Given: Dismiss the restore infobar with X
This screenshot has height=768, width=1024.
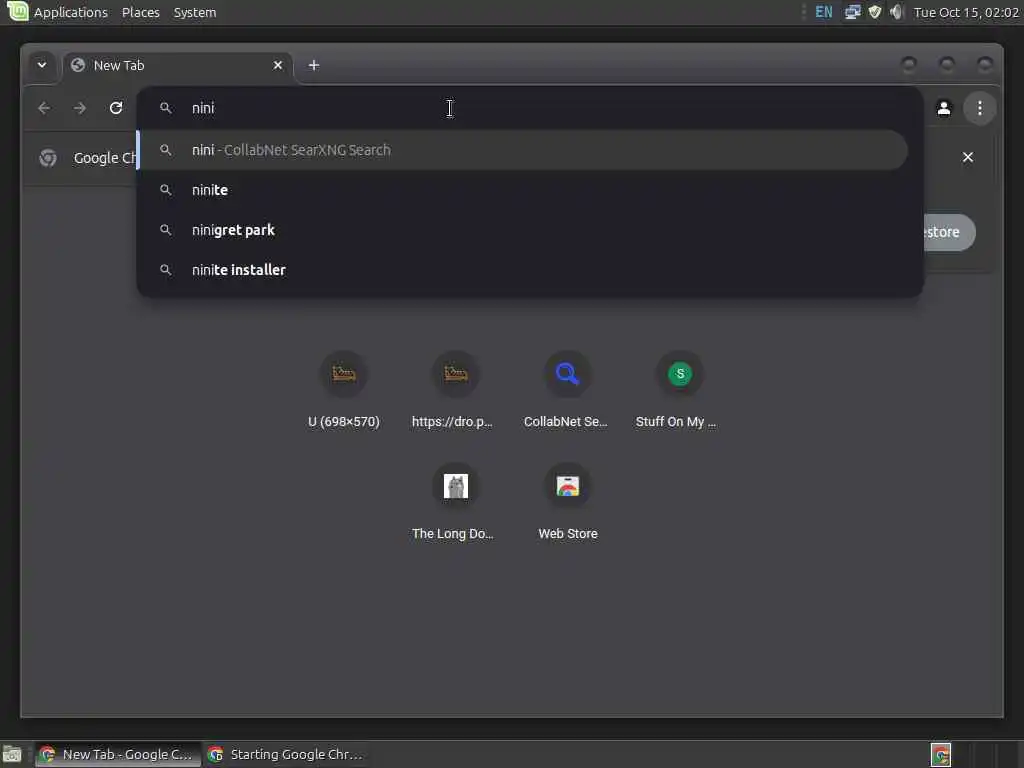Looking at the screenshot, I should [968, 157].
